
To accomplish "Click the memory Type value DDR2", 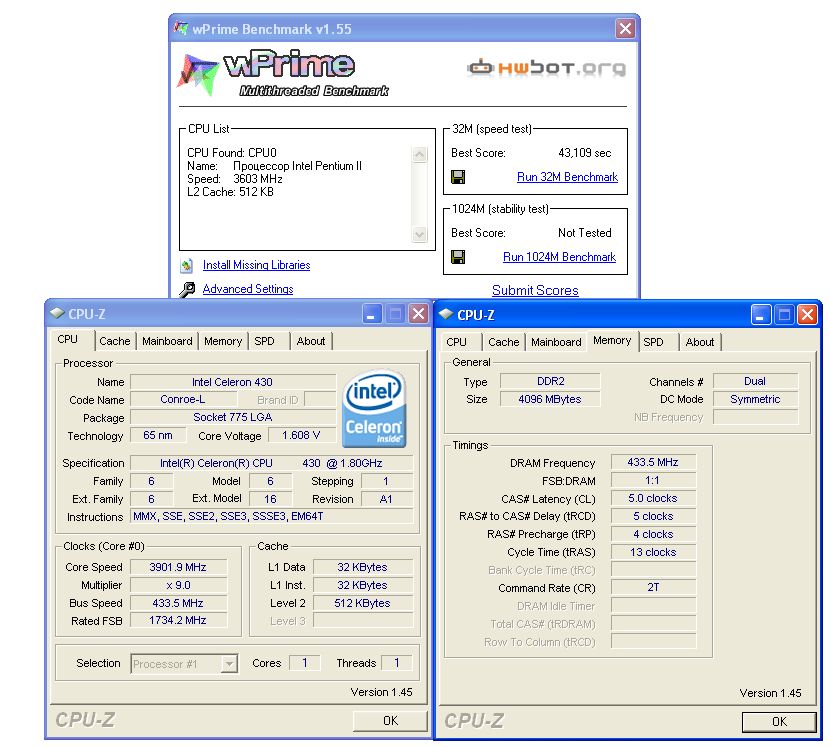I will [551, 381].
